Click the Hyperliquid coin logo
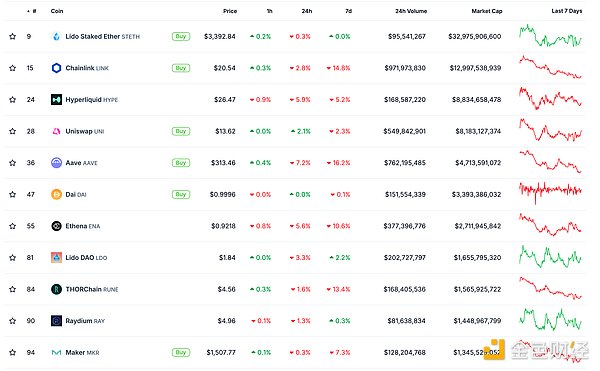600x371 pixels. (x=56, y=99)
